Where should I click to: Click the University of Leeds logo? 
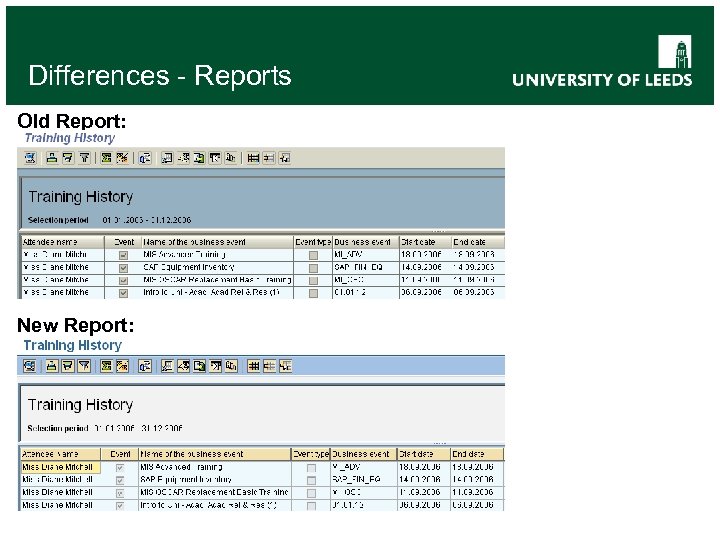602,61
